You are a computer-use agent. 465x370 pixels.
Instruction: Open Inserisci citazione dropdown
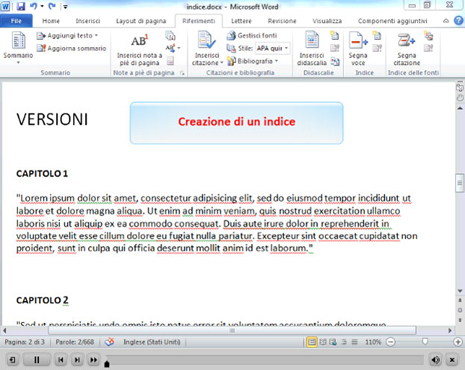207,49
